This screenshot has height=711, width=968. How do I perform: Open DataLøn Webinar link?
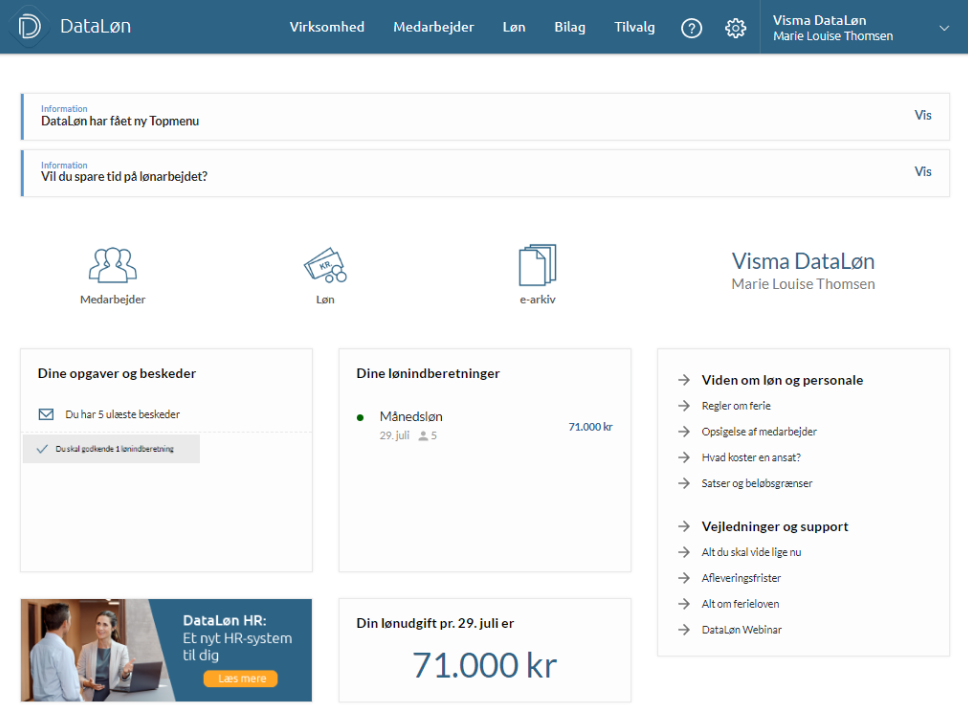pyautogui.click(x=741, y=630)
